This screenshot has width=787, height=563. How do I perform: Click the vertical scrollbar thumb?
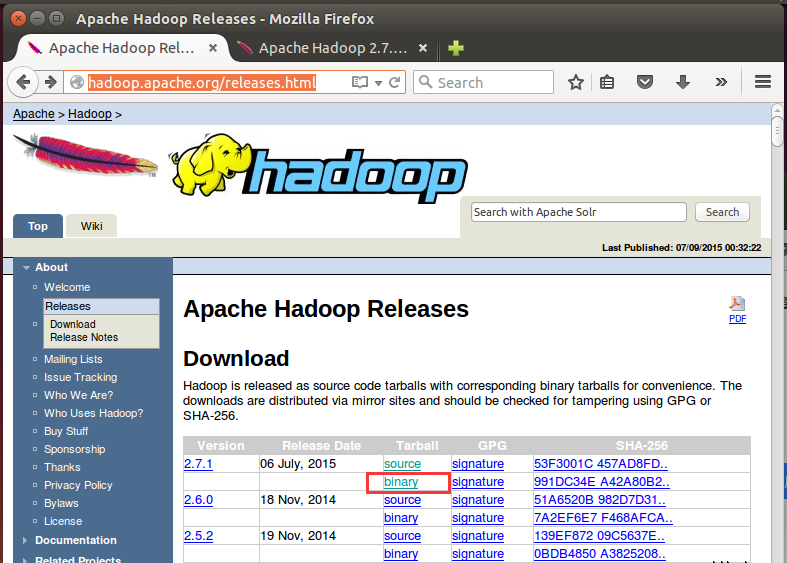tap(777, 131)
